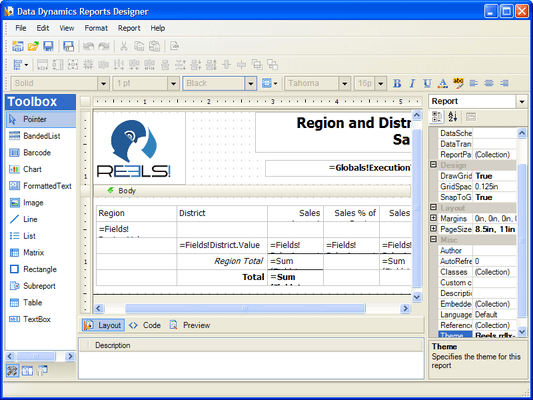Select the BandedList toolbox item
This screenshot has height=400, width=533.
41,136
